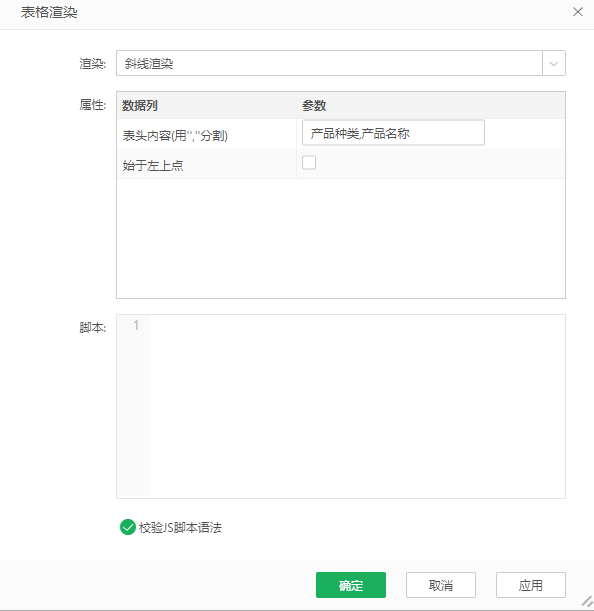Click the 应用 button
This screenshot has width=594, height=611.
(530, 585)
